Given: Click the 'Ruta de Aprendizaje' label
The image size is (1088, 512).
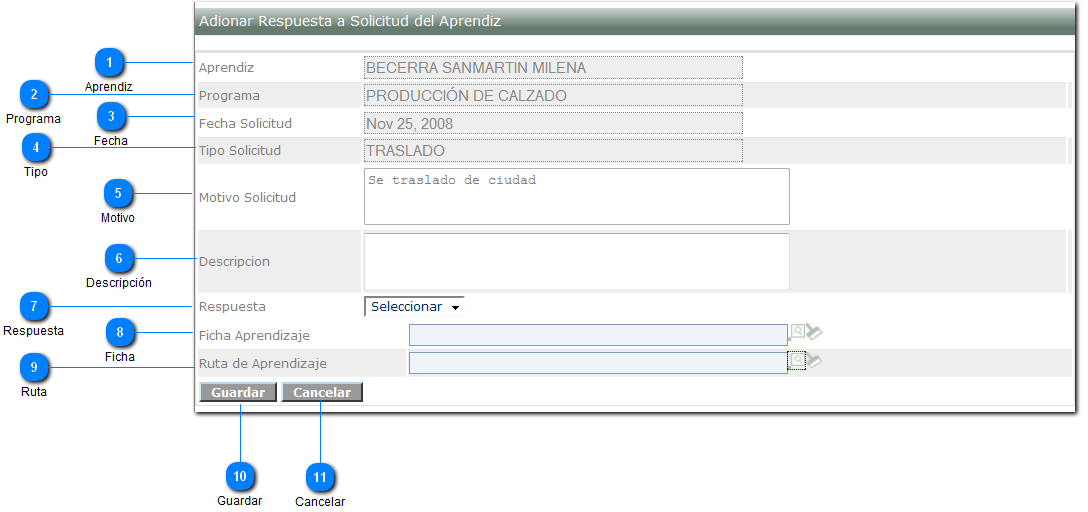Looking at the screenshot, I should pyautogui.click(x=262, y=363).
